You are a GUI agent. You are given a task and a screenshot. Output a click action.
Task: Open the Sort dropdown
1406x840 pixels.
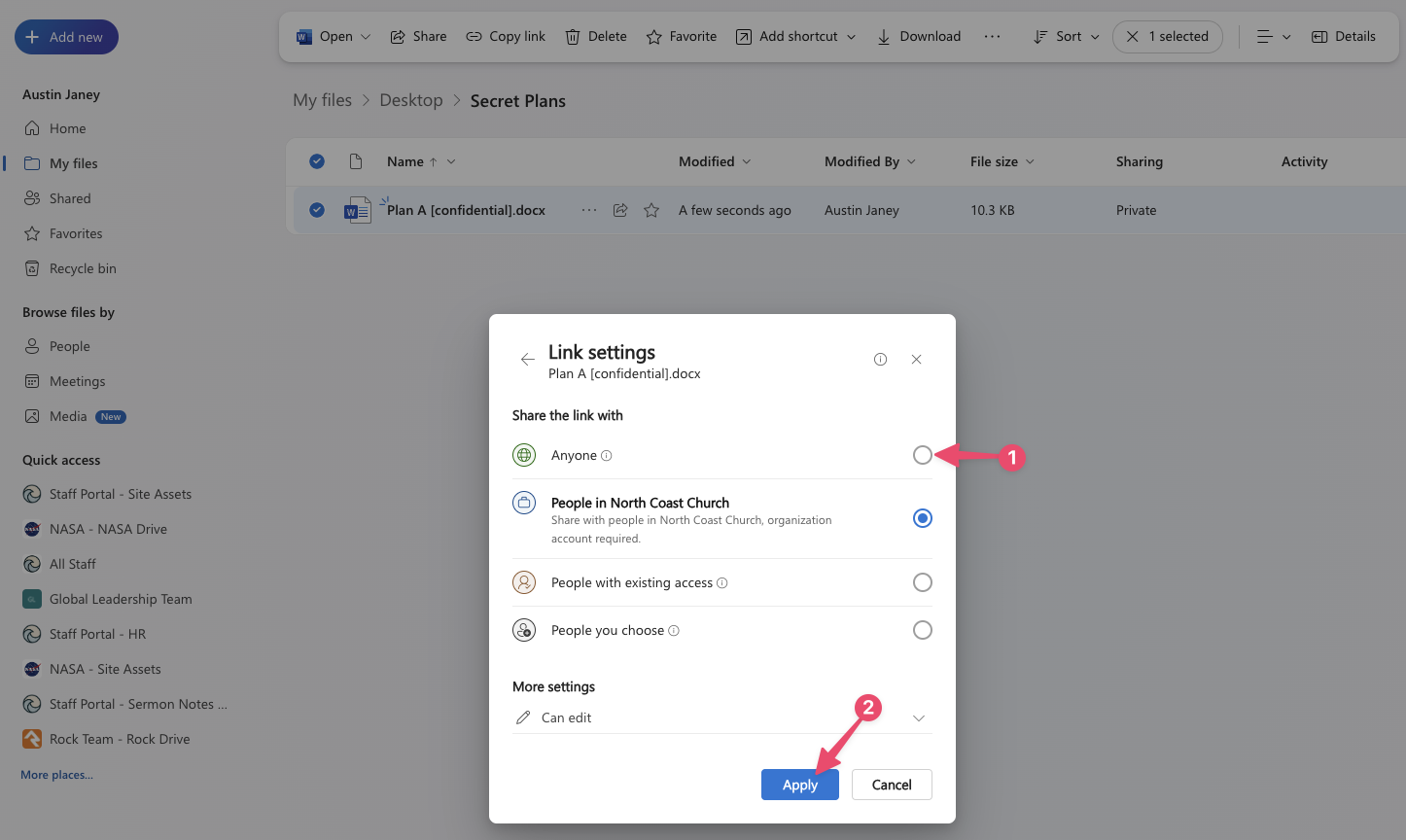coord(1066,37)
